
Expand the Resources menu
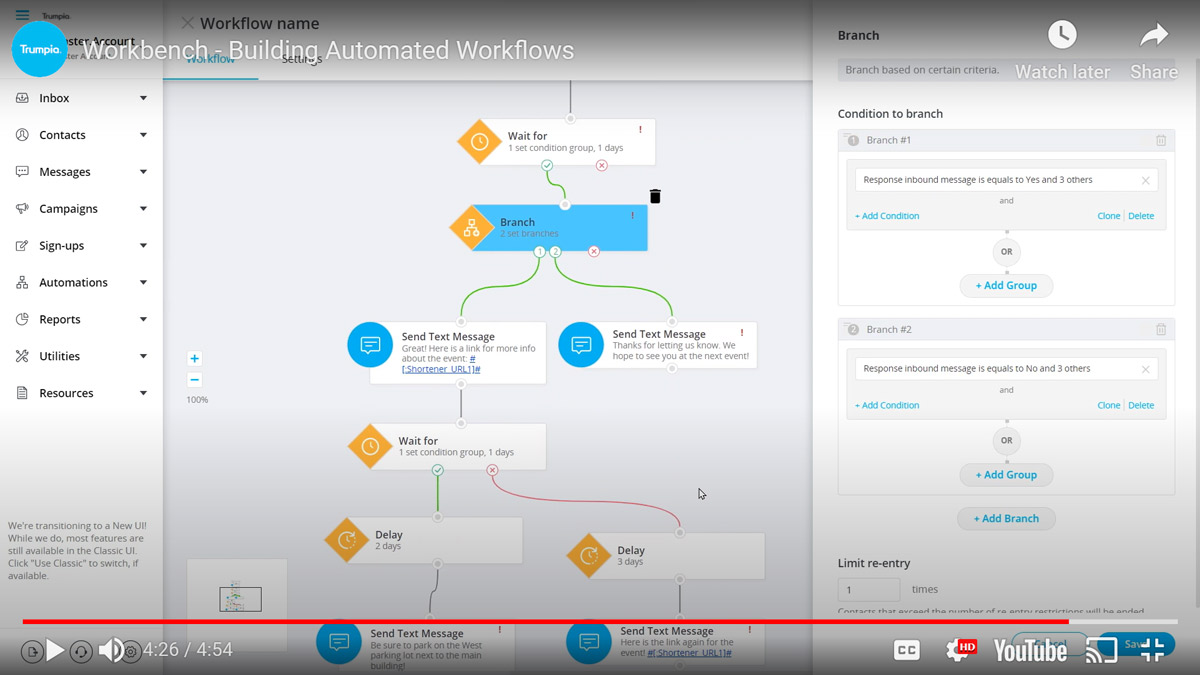[x=143, y=393]
